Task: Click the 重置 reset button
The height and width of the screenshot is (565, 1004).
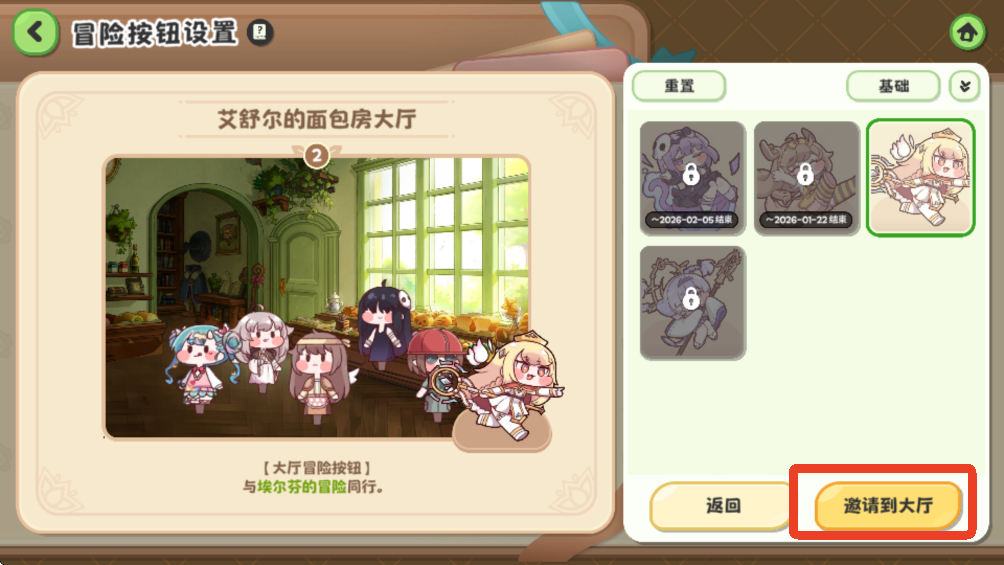Action: coord(679,86)
